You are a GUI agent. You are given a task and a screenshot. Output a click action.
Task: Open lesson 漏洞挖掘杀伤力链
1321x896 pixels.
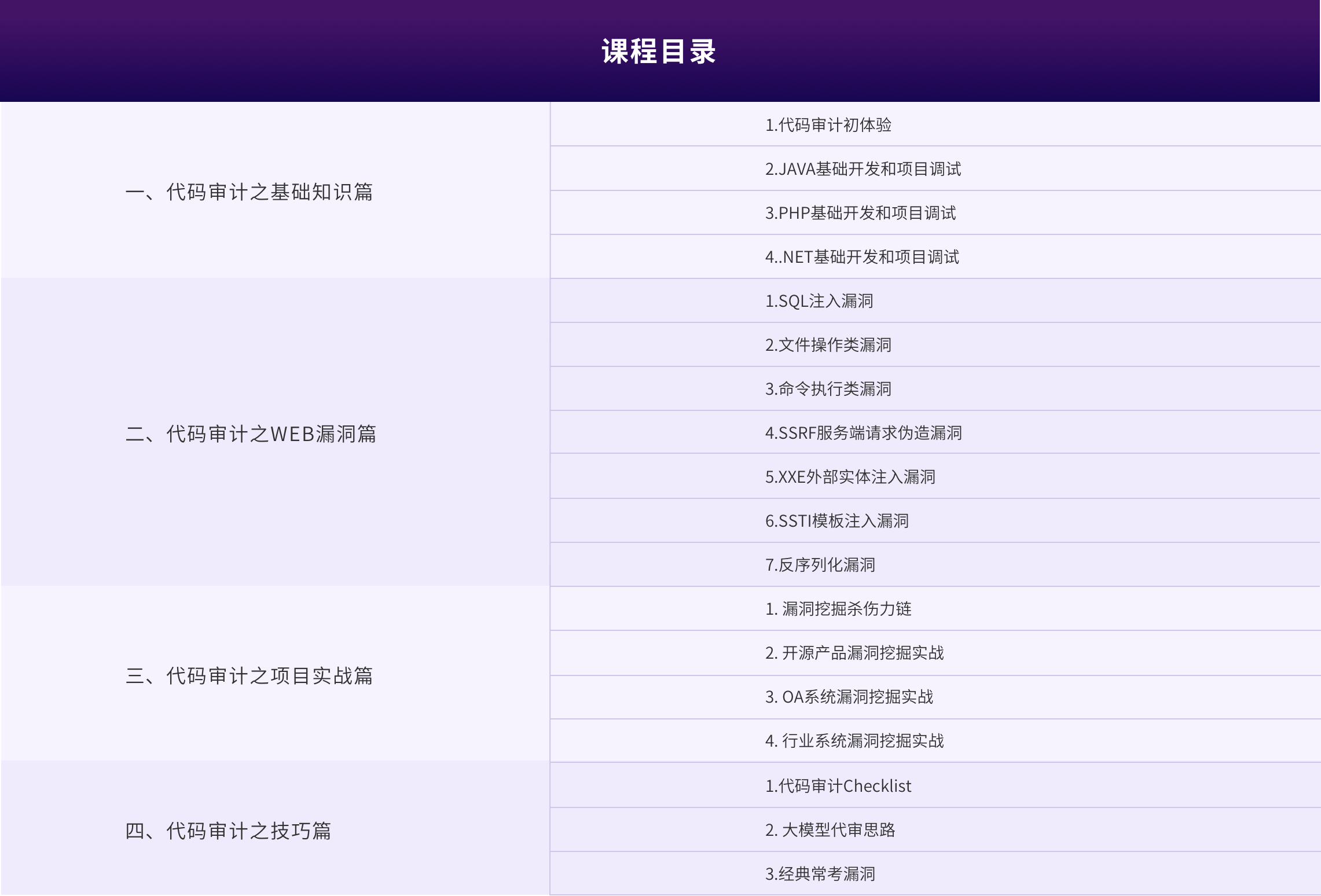coord(838,609)
